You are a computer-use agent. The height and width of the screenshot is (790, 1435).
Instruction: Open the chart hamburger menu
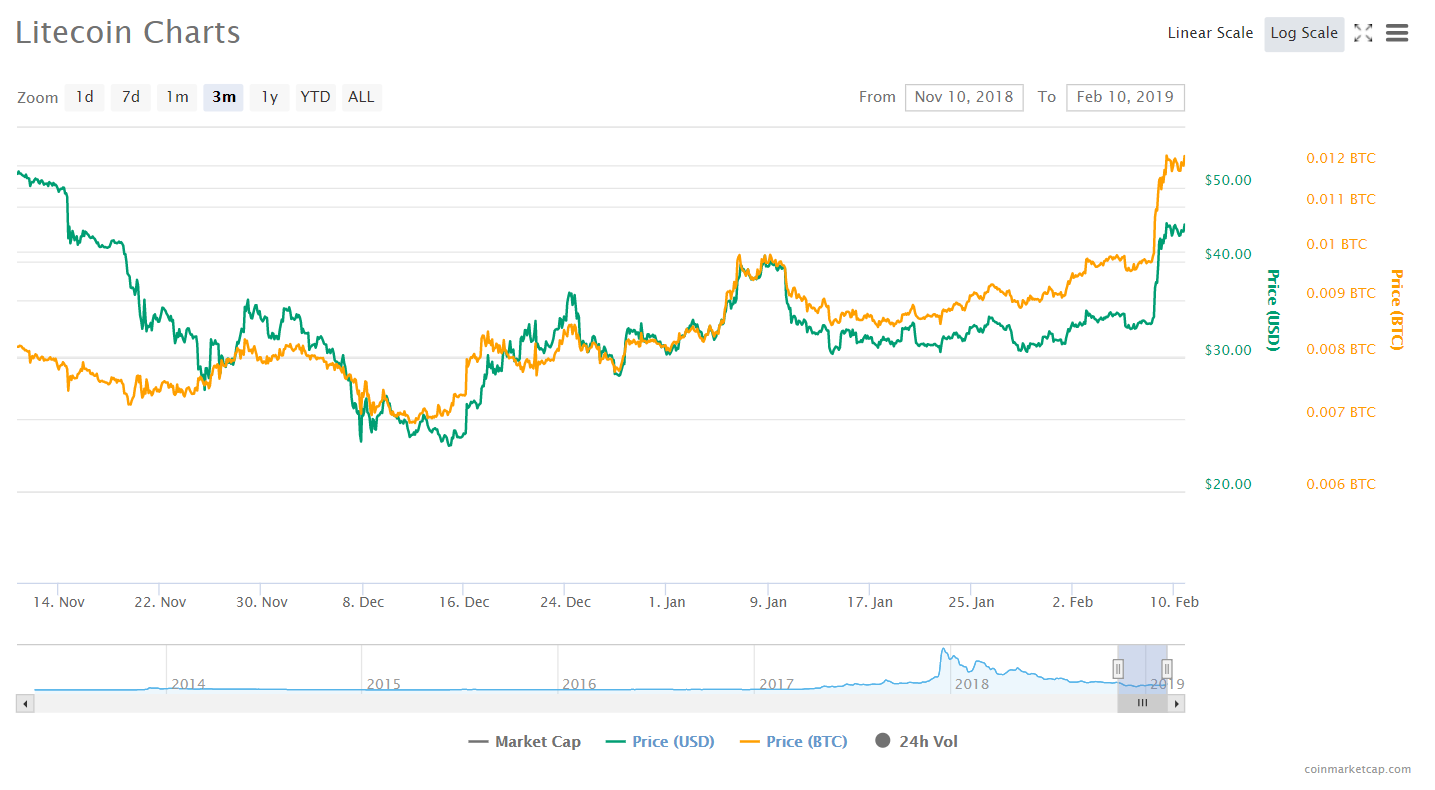click(x=1397, y=33)
